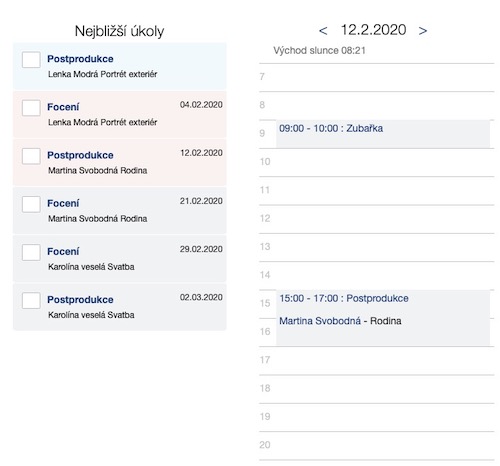Select the empty 7 o'clock time slot

pyautogui.click(x=377, y=77)
